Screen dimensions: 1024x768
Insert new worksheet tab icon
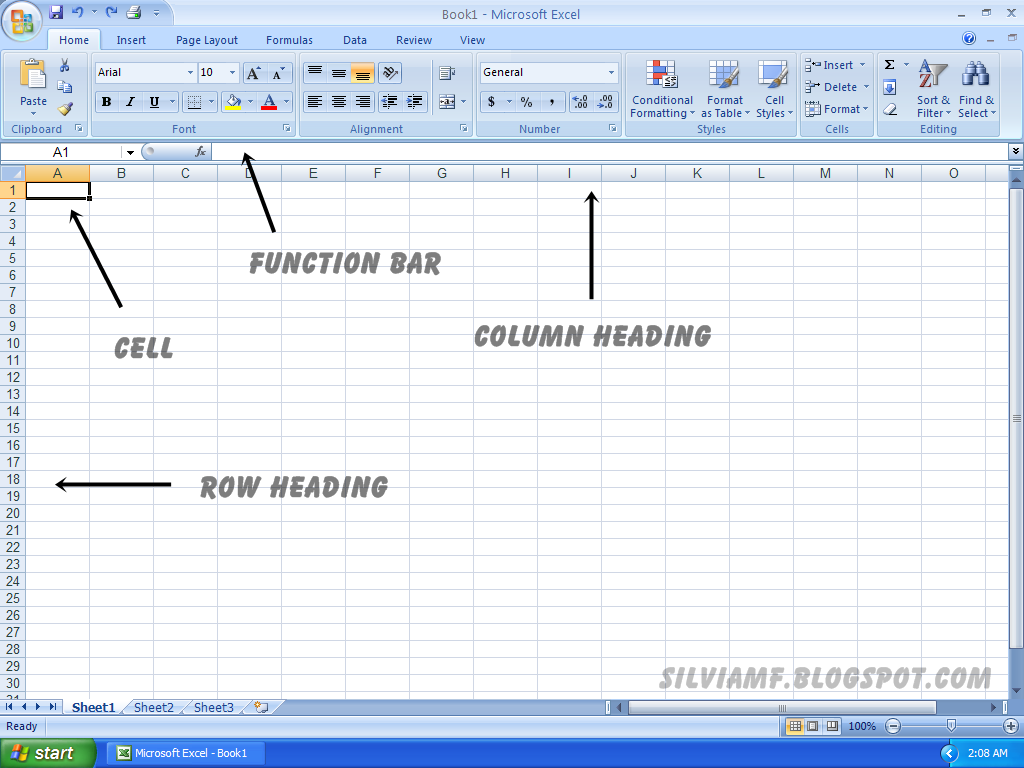(x=261, y=707)
